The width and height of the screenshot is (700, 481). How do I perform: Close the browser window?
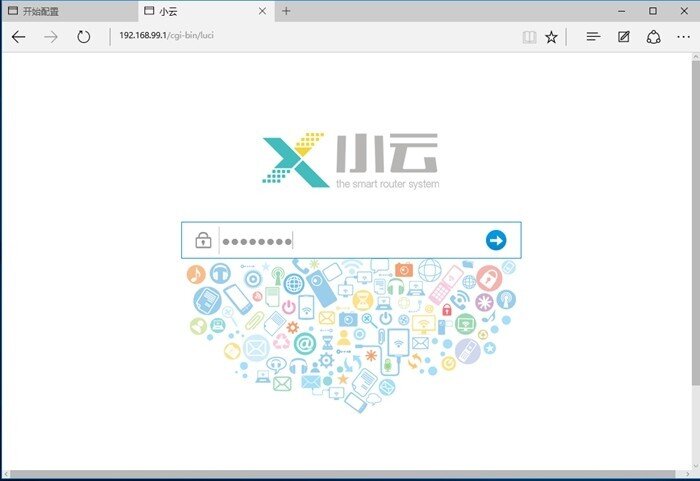click(x=684, y=11)
